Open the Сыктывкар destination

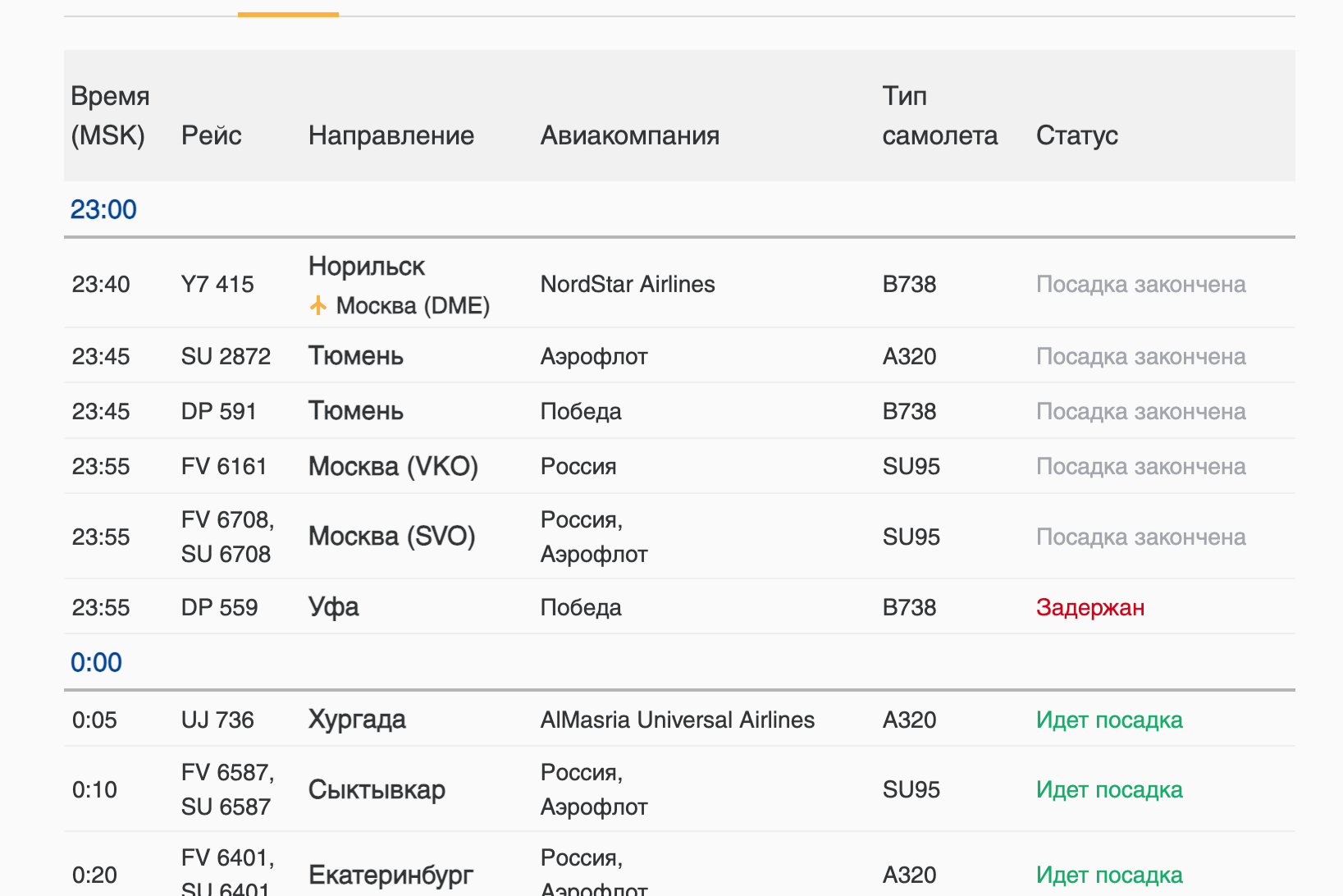pos(377,789)
